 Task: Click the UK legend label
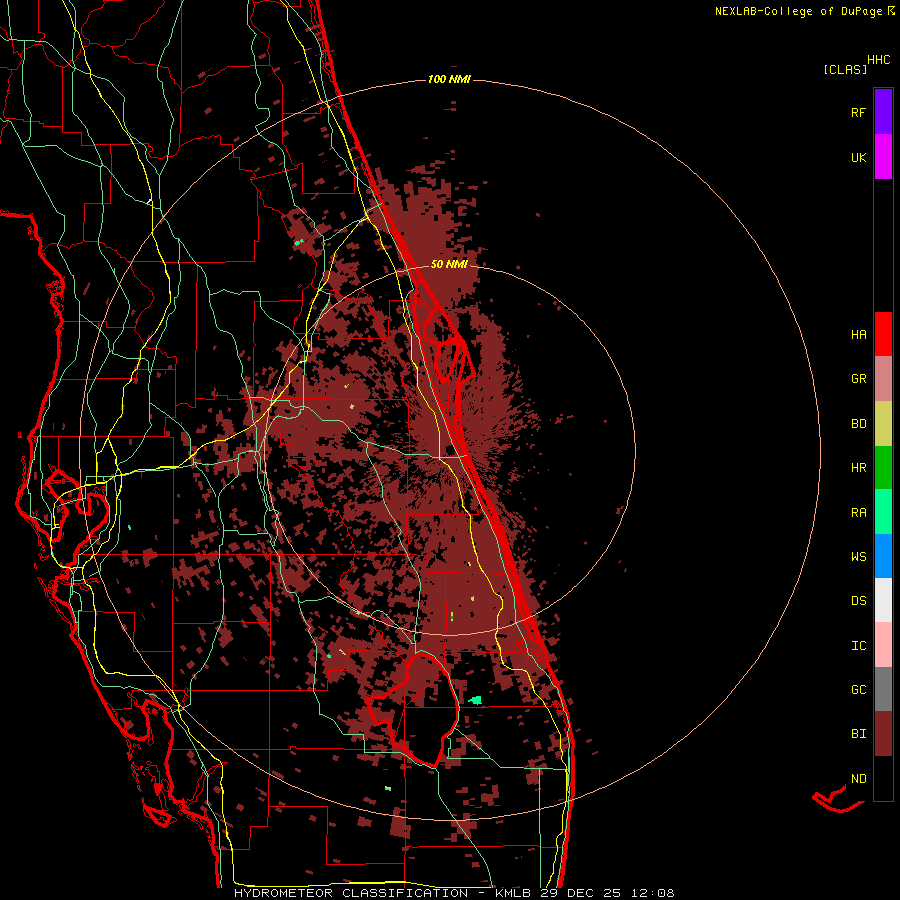[x=858, y=157]
